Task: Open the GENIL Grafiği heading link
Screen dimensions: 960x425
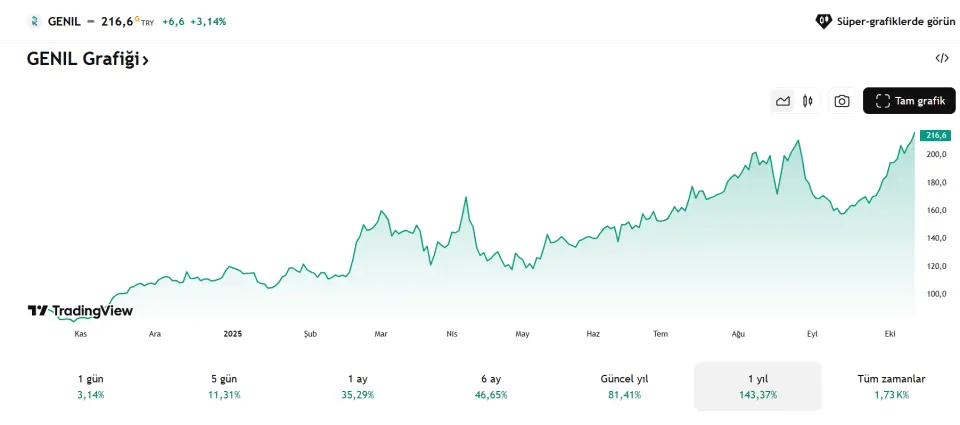Action: pos(88,59)
